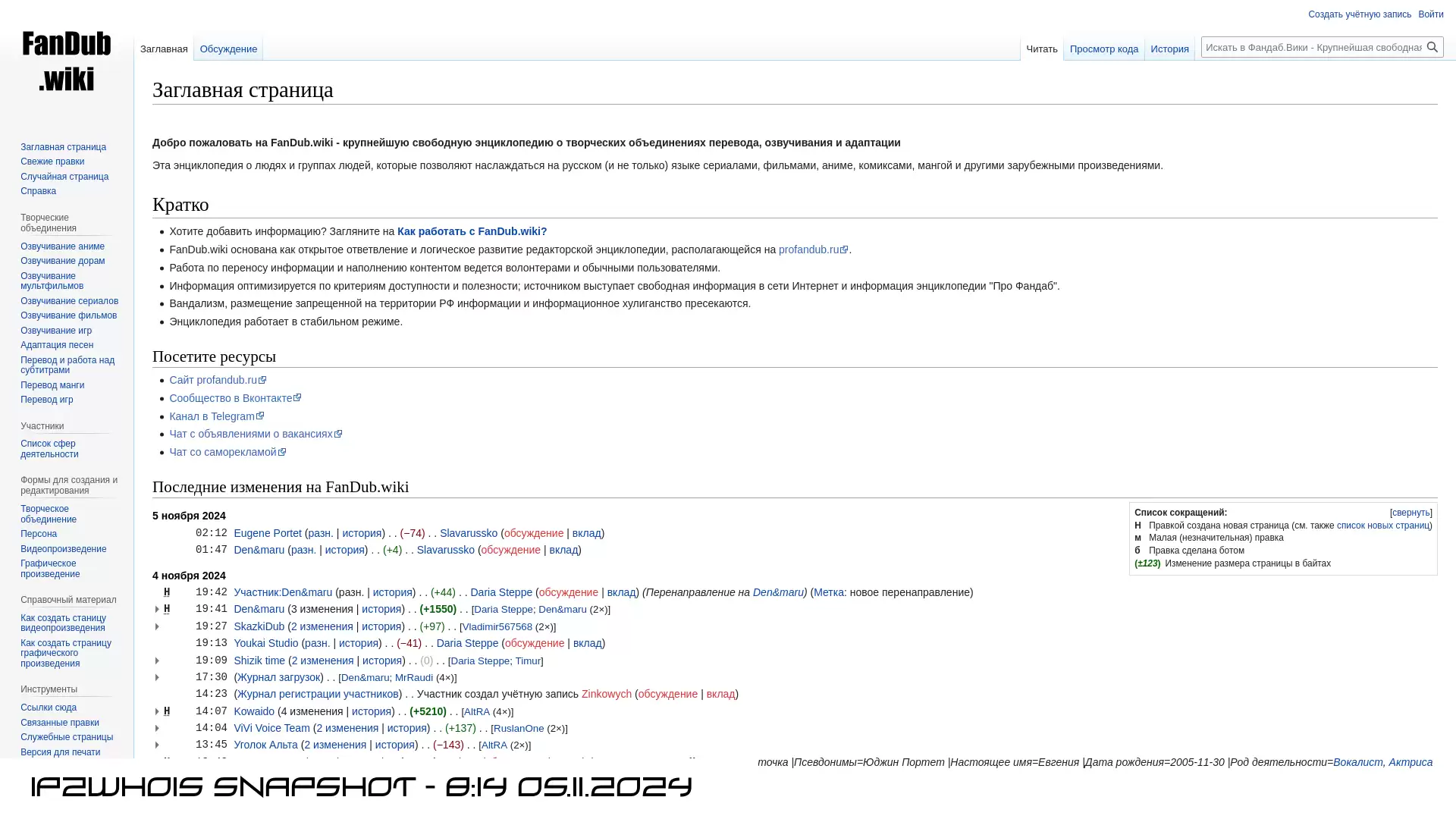Open the Творческое объединение form link
This screenshot has height=819, width=1456.
click(x=49, y=514)
